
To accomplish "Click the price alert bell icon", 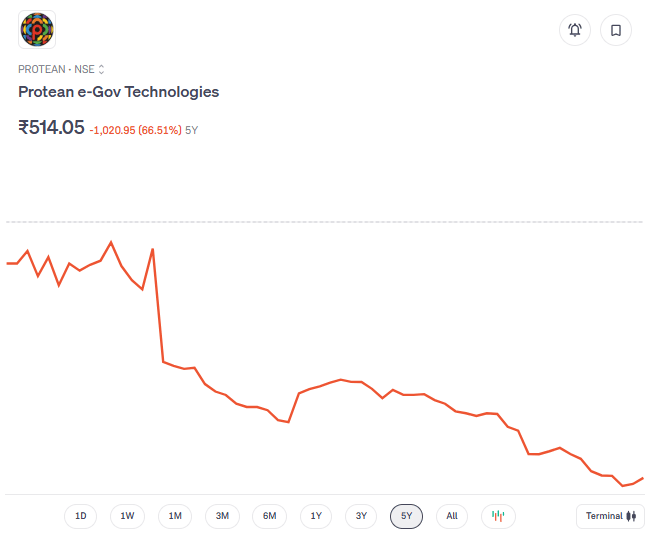I will click(575, 30).
